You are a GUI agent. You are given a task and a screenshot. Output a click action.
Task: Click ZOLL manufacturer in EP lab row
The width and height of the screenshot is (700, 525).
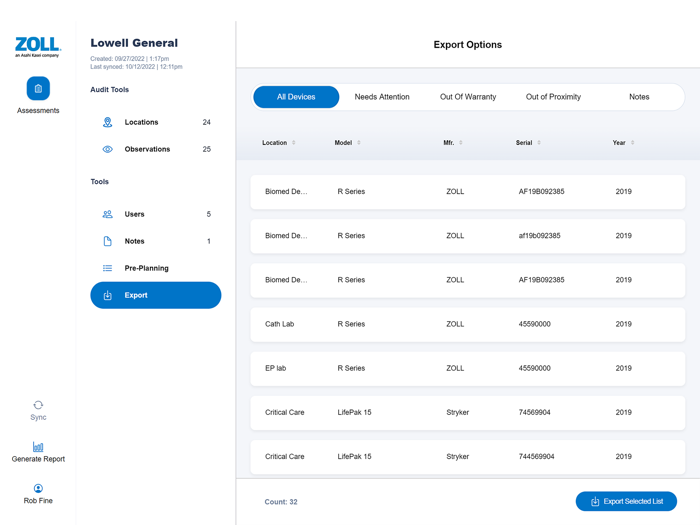pos(455,368)
